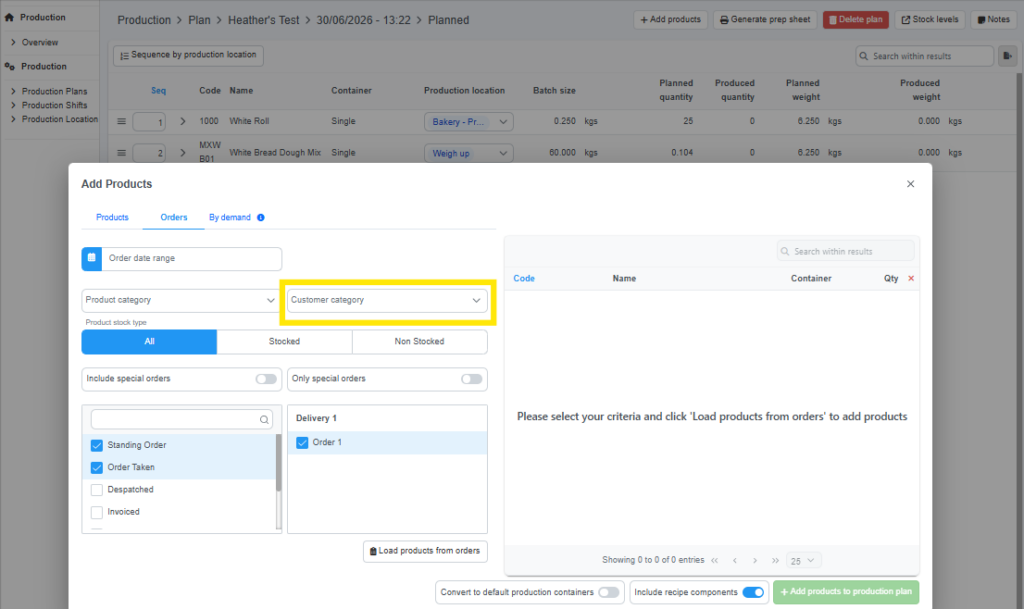Sort plan table by Seq column
This screenshot has height=609, width=1024.
click(x=159, y=91)
